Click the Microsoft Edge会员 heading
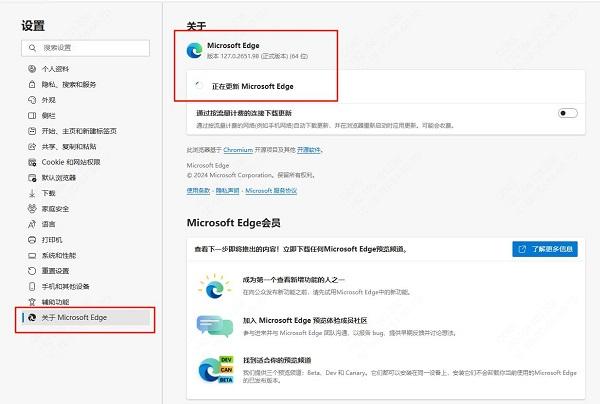This screenshot has height=404, width=600. coord(233,223)
